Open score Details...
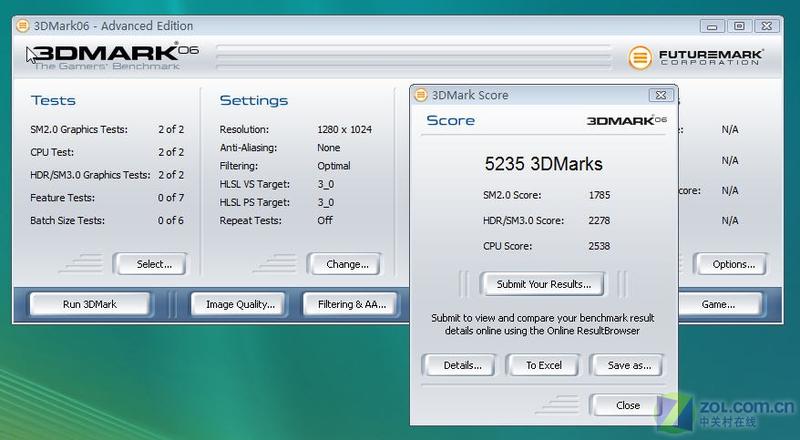Screen dimensions: 800x440 click(x=459, y=365)
